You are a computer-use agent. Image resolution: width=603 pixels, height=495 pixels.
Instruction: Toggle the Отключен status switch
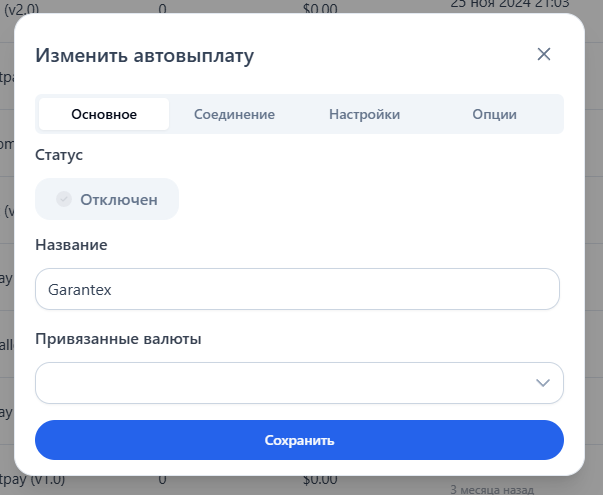click(107, 199)
